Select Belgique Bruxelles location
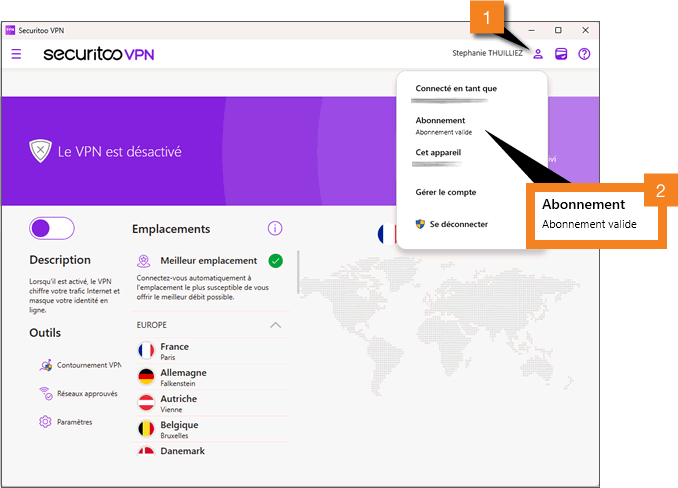 coord(211,429)
